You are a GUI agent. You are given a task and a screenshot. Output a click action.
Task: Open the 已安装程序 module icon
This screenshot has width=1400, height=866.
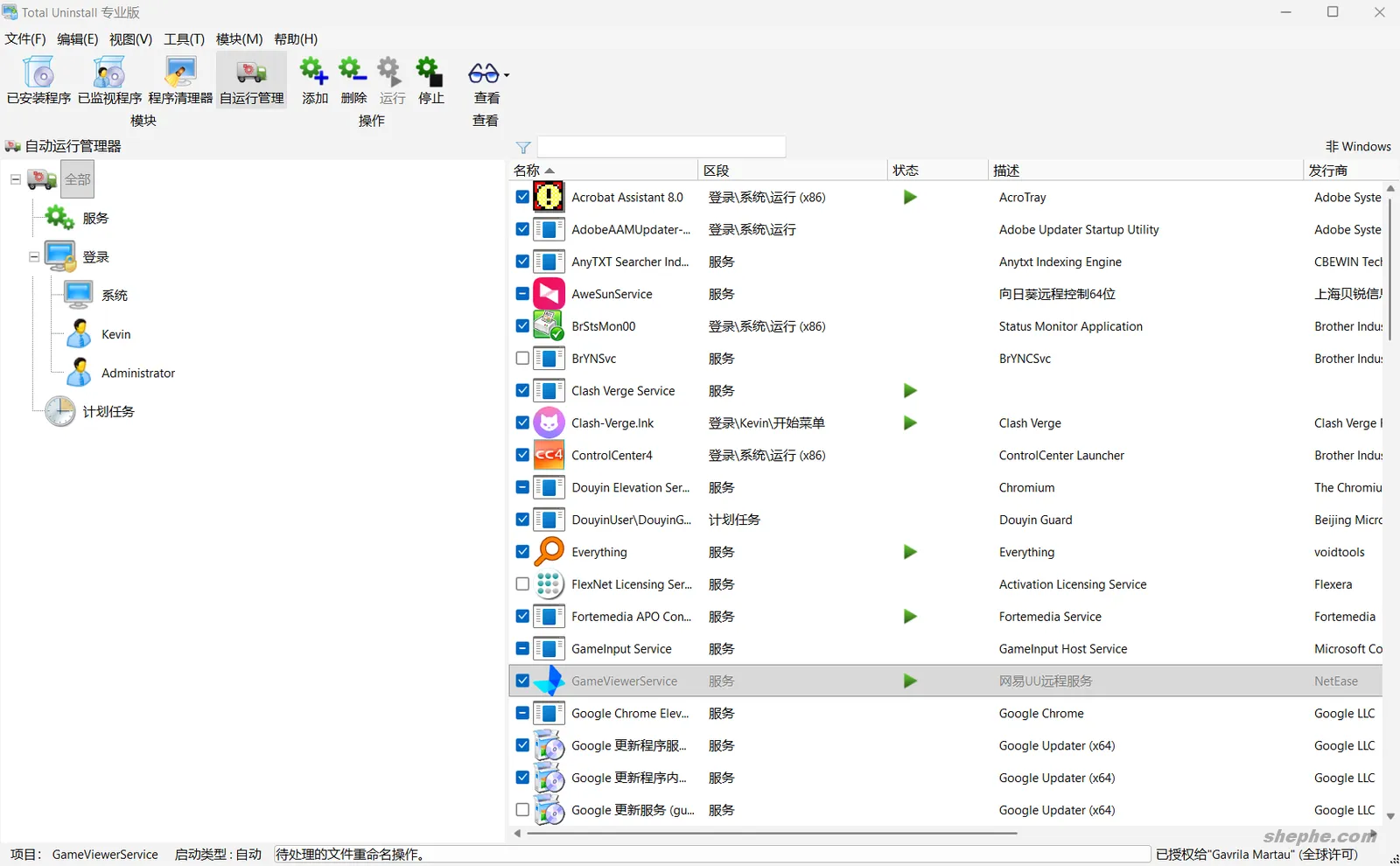38,79
